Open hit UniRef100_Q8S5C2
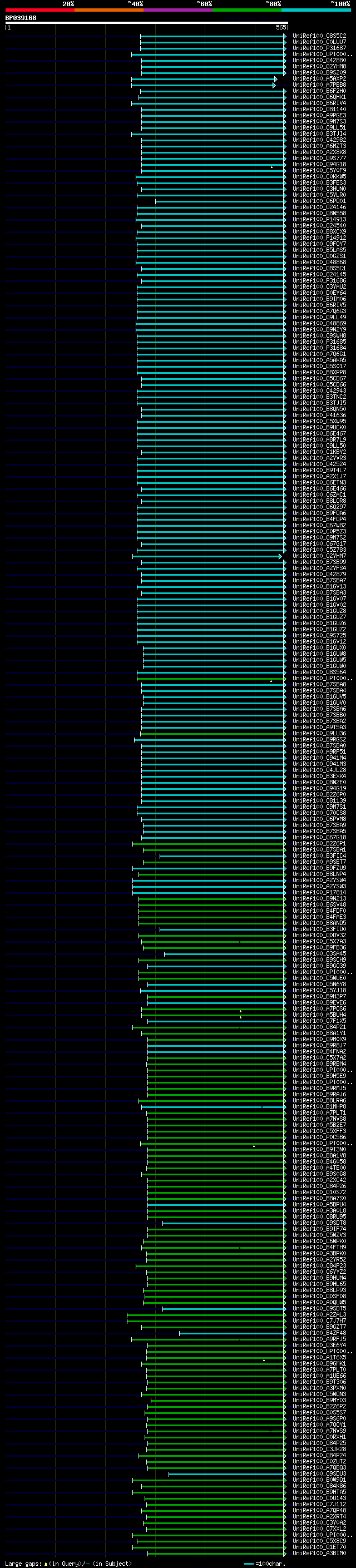Screen dimensions: 356x1568 pyautogui.click(x=319, y=36)
